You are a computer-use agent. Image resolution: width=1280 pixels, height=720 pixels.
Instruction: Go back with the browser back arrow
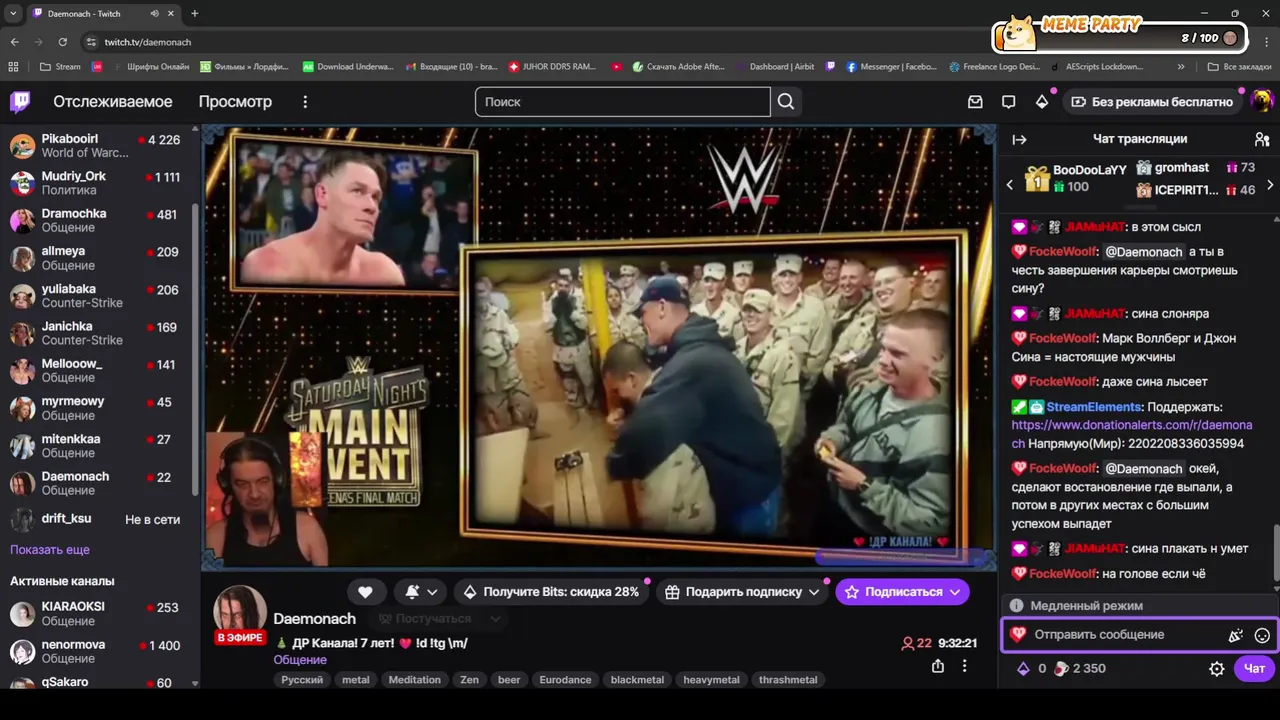coord(14,42)
